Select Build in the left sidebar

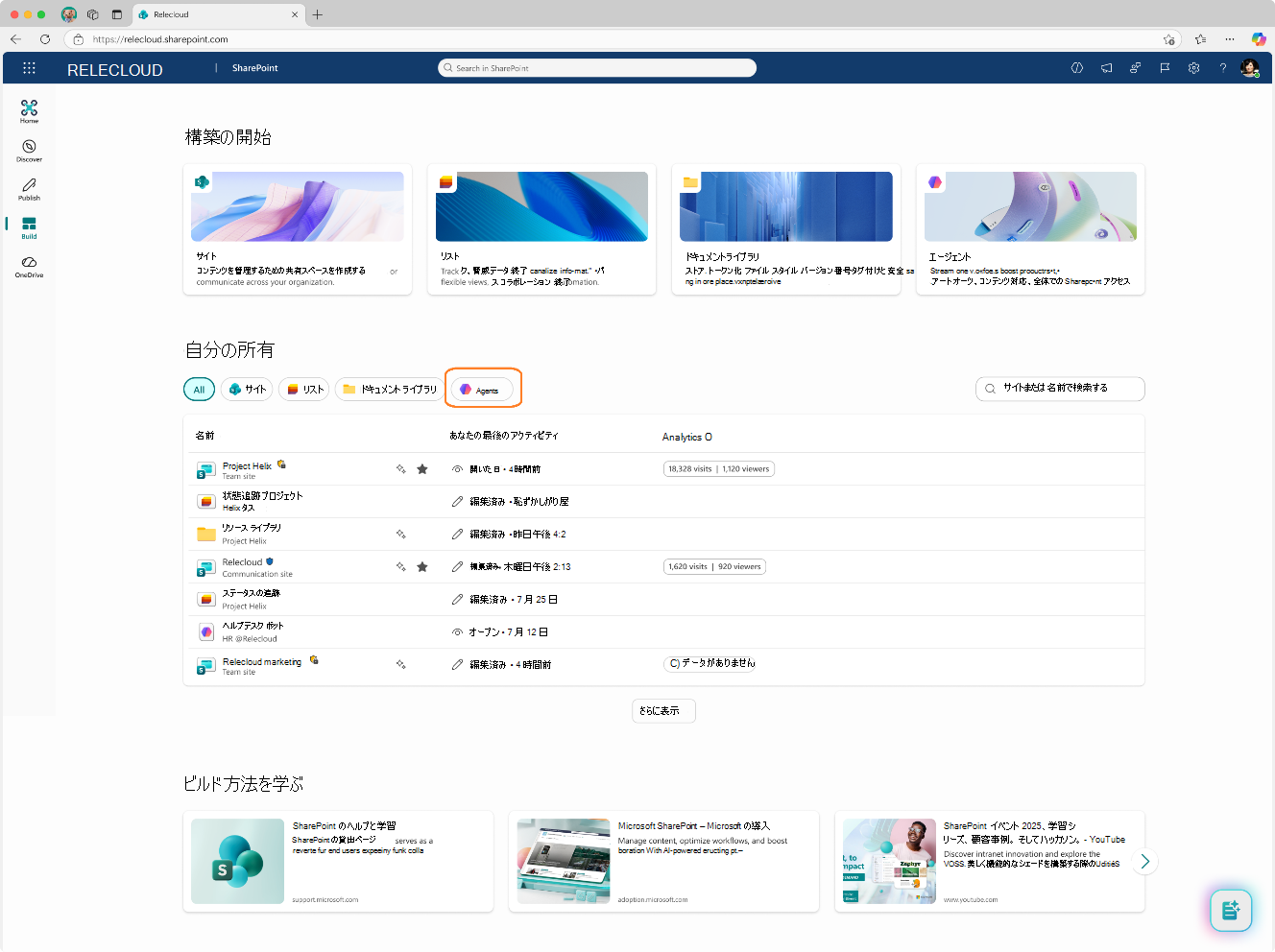click(29, 227)
